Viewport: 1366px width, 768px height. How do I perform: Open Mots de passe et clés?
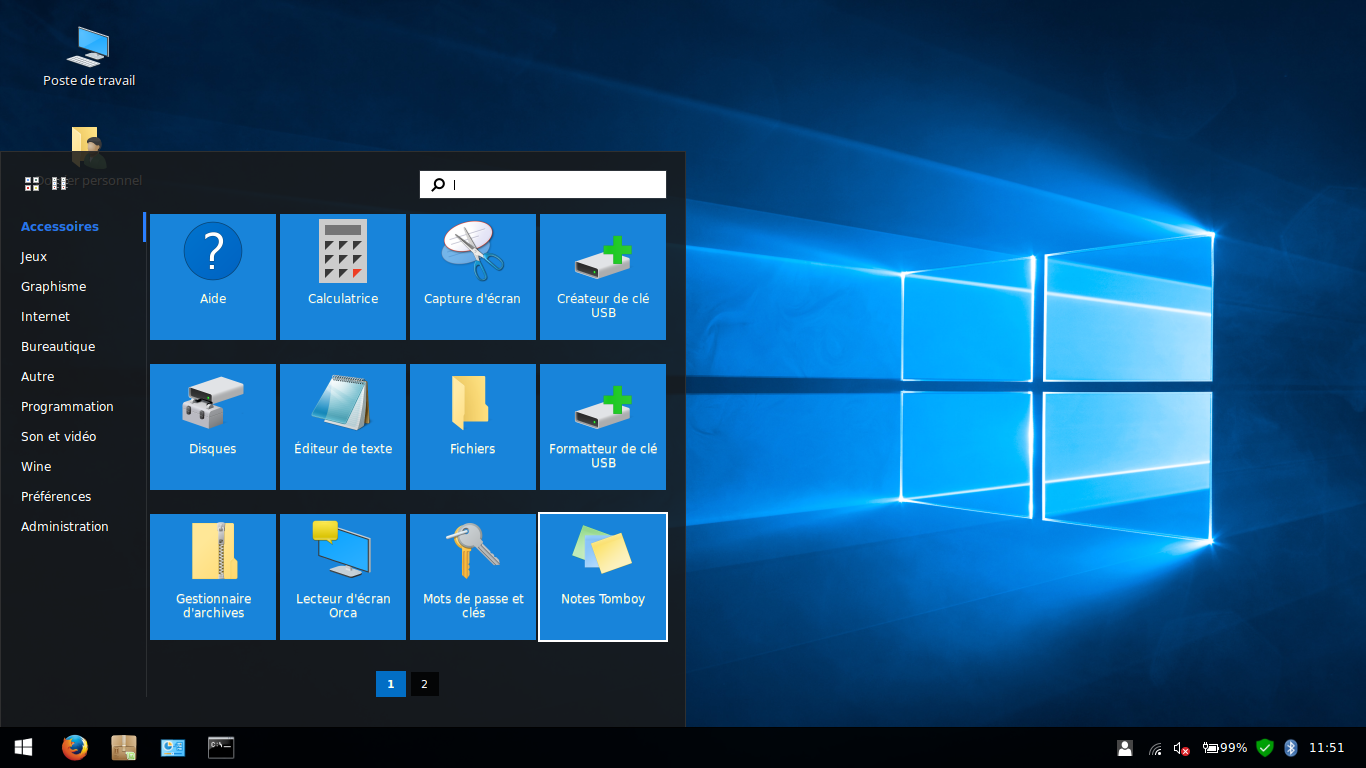pyautogui.click(x=473, y=577)
